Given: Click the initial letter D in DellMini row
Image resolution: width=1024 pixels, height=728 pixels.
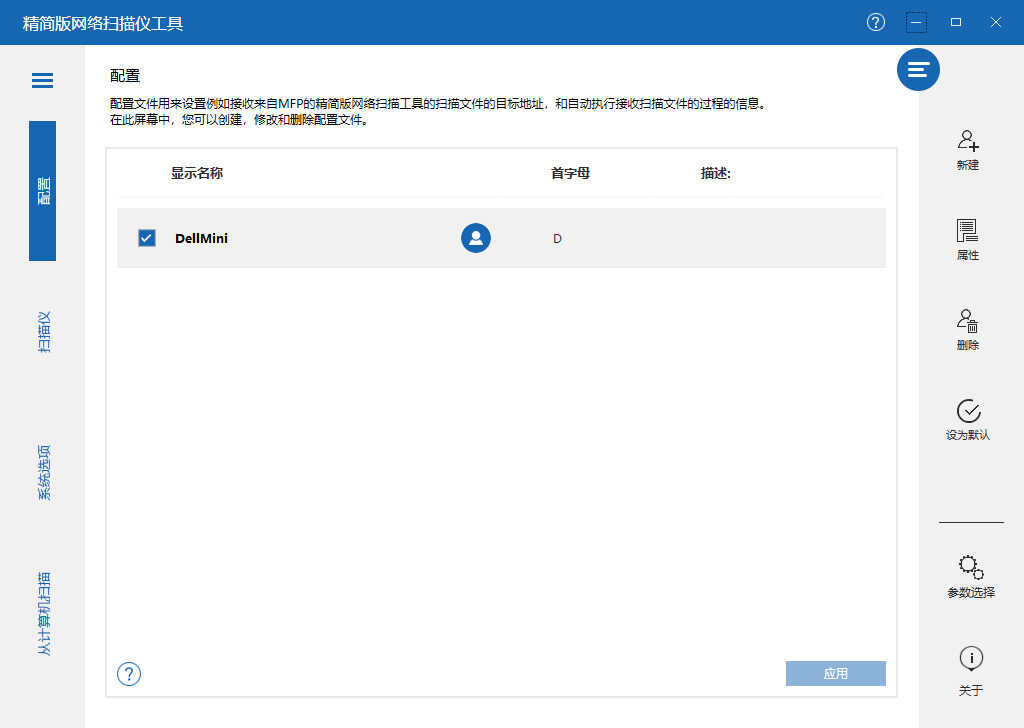Looking at the screenshot, I should [x=557, y=238].
